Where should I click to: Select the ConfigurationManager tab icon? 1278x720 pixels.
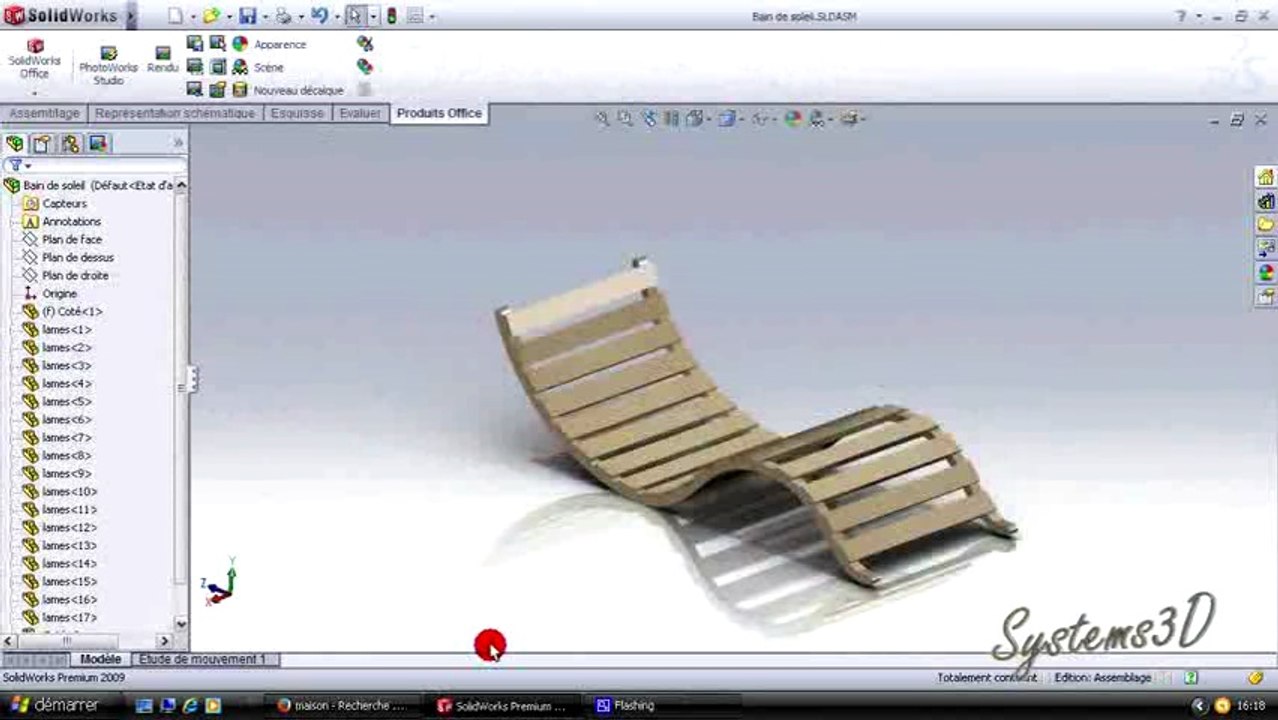(70, 143)
